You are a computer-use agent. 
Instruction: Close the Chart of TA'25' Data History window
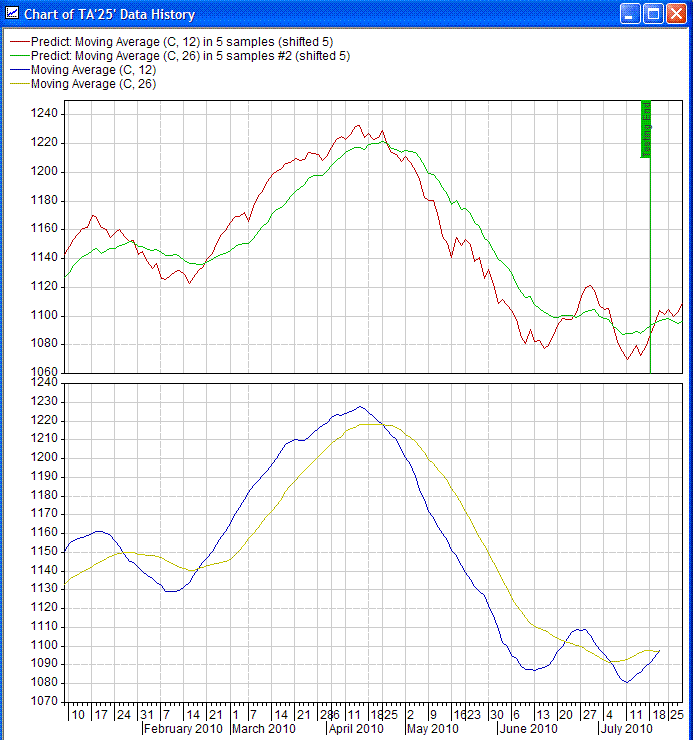pos(676,14)
